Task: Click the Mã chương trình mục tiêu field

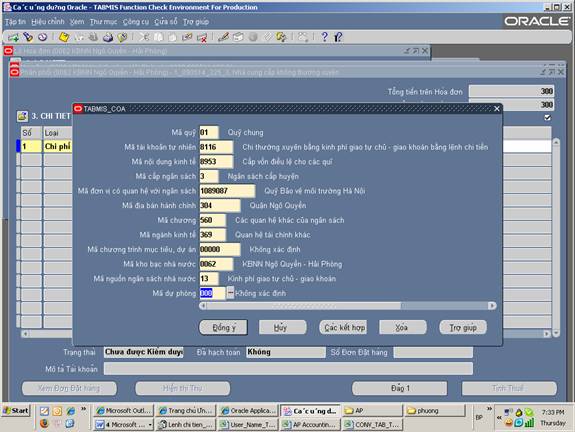Action: click(220, 249)
